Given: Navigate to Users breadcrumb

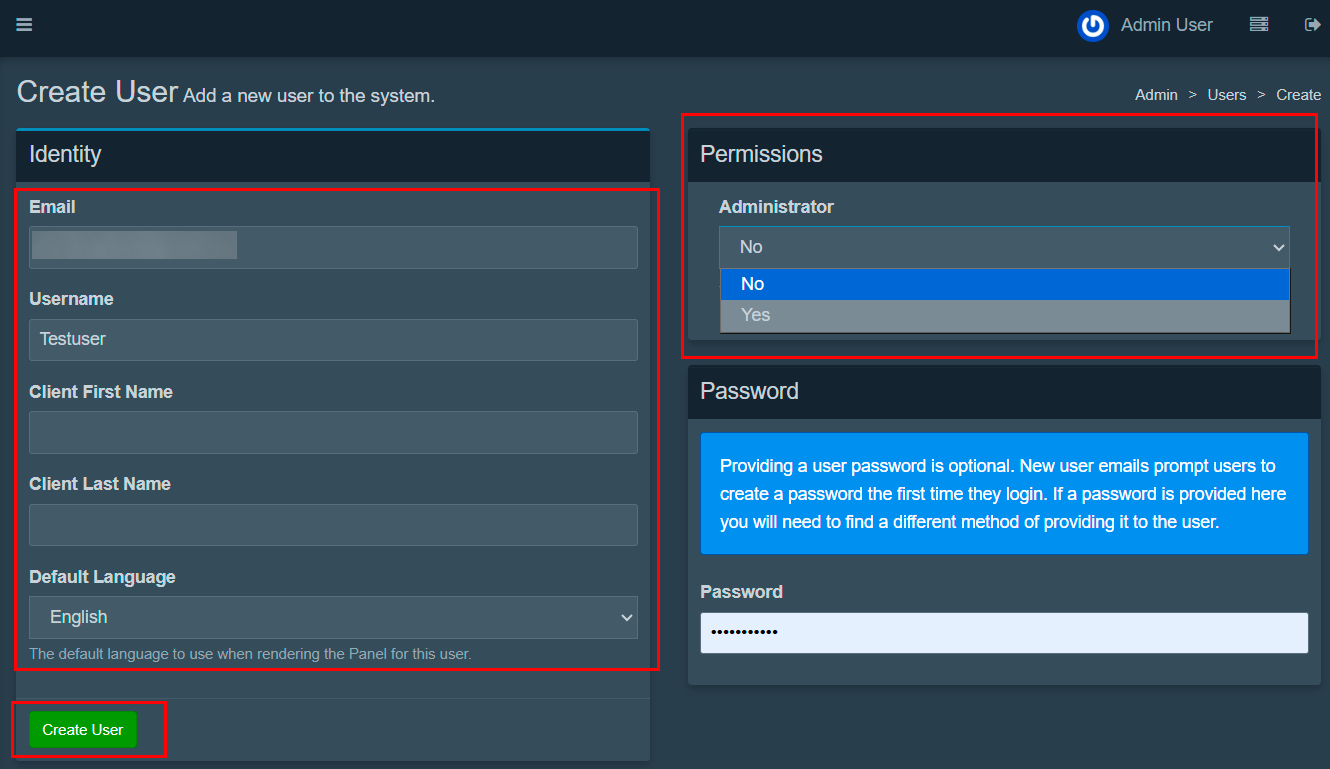Looking at the screenshot, I should click(1226, 95).
